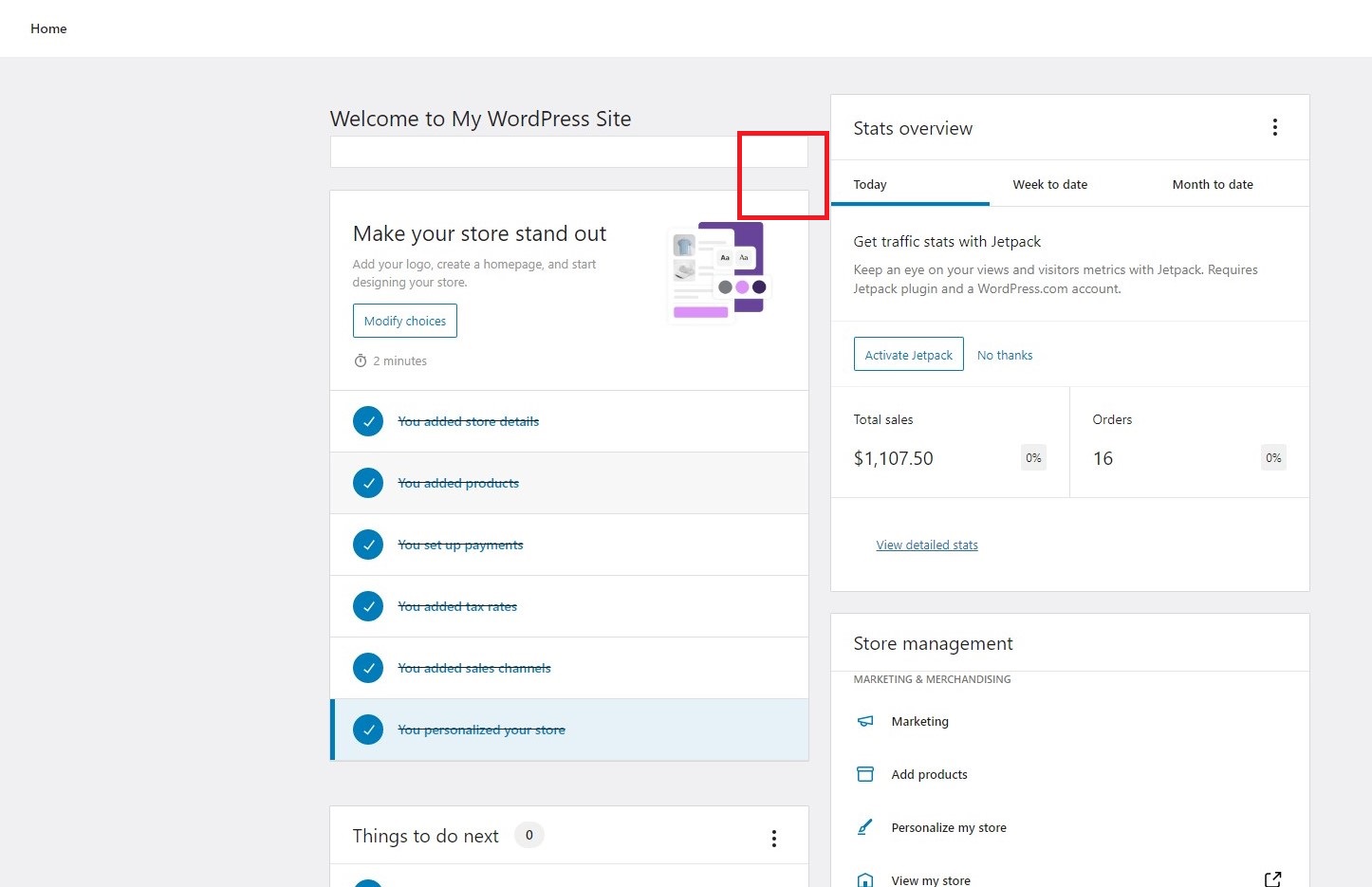Click the Orders count of 16
Viewport: 1372px width, 887px height.
tap(1103, 458)
